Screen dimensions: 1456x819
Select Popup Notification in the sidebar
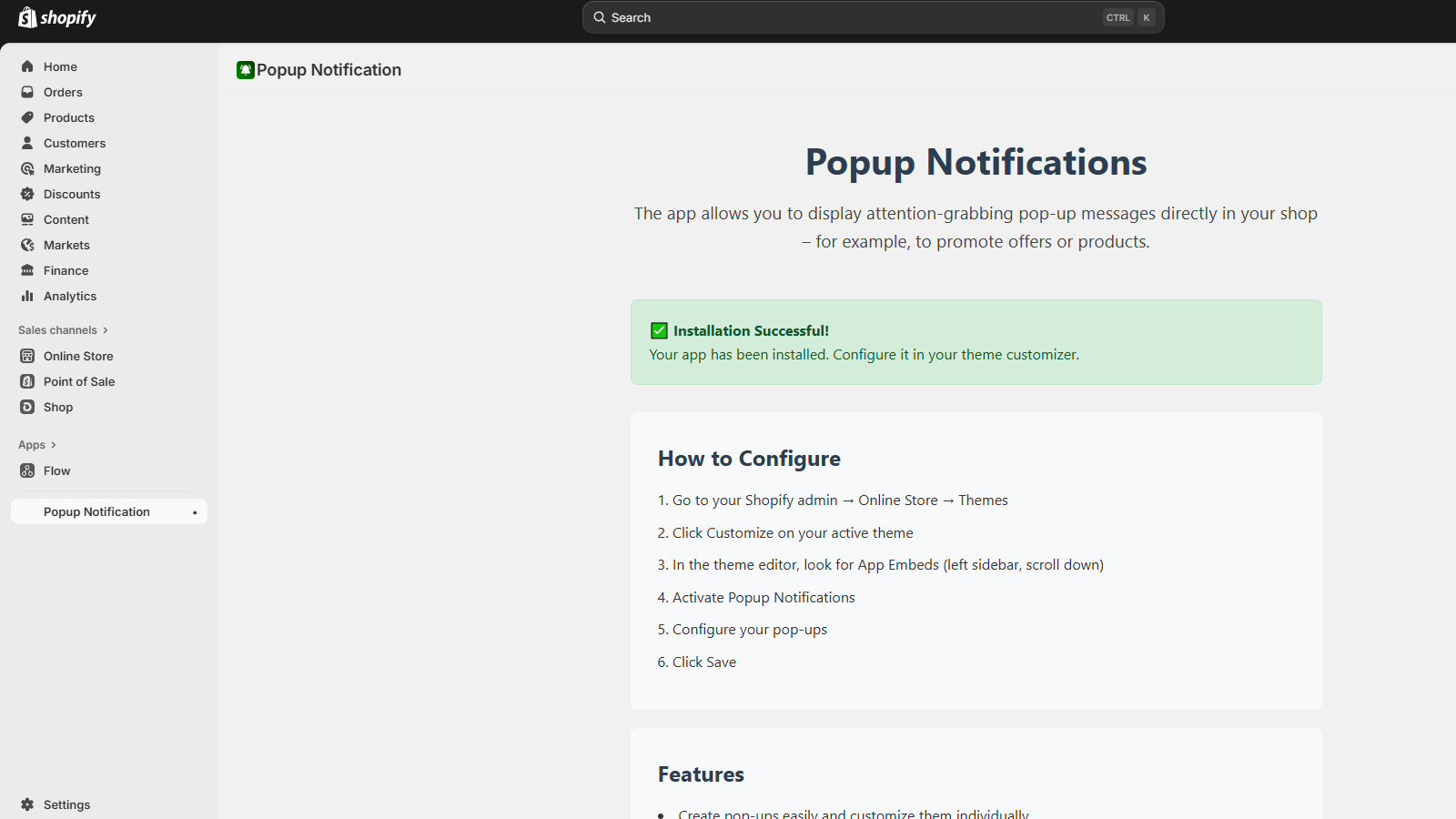pos(96,511)
